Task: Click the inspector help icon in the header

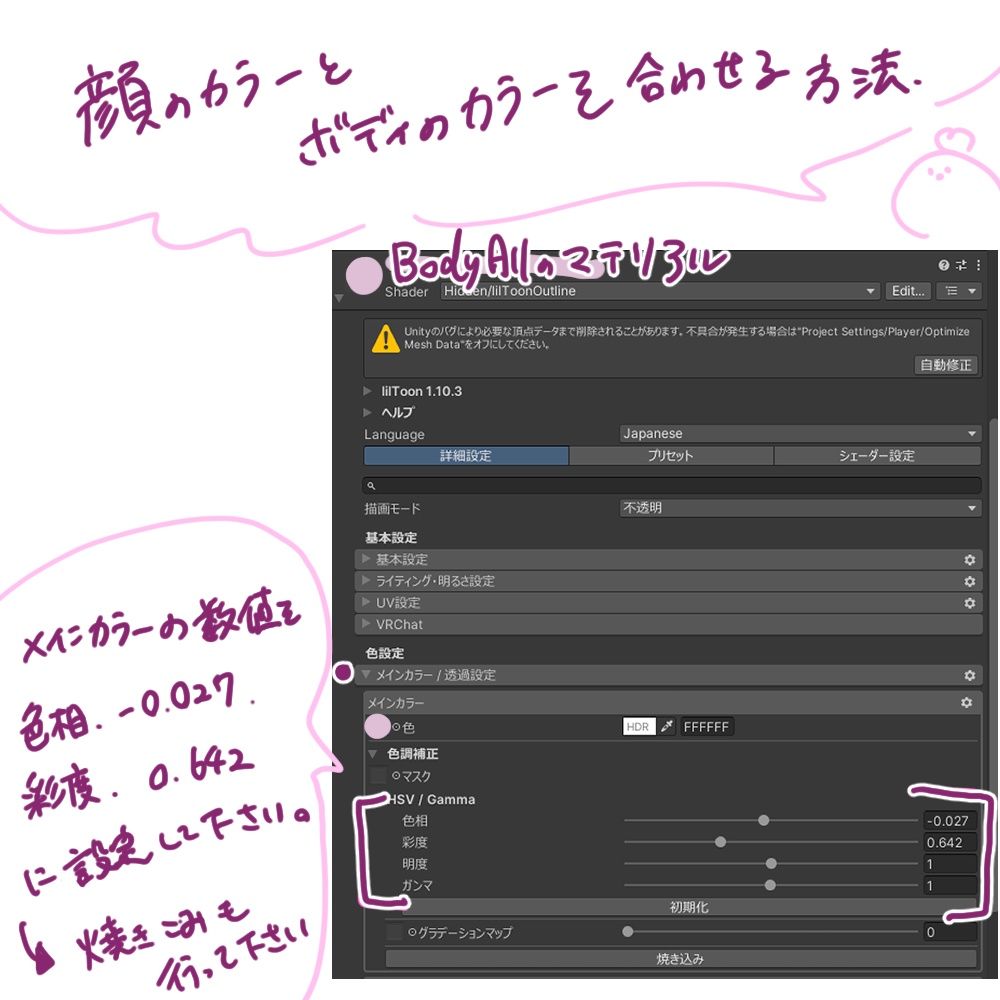Action: 942,265
